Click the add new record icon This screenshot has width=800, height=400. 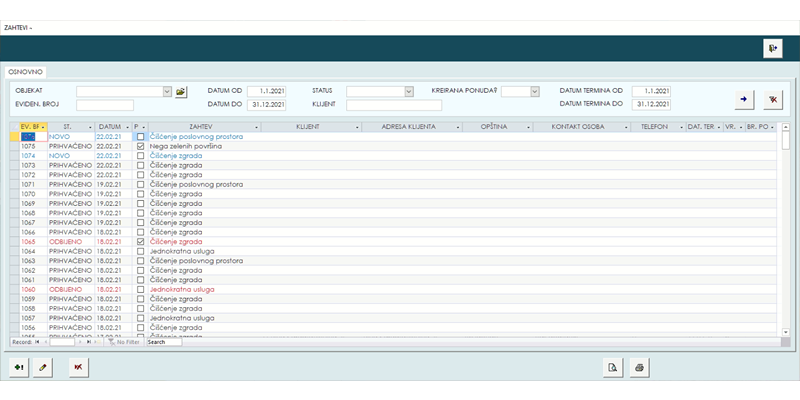19,367
